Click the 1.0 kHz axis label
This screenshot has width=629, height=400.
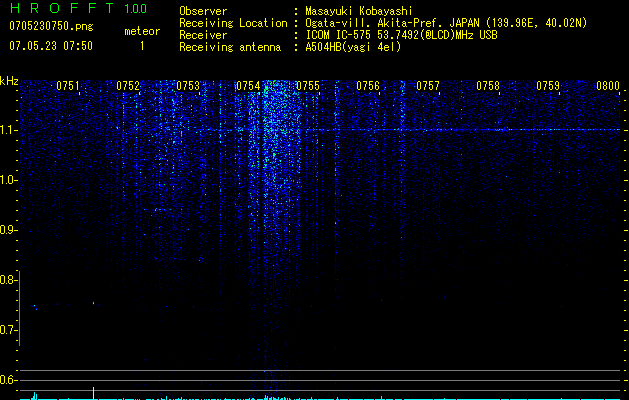(7, 180)
